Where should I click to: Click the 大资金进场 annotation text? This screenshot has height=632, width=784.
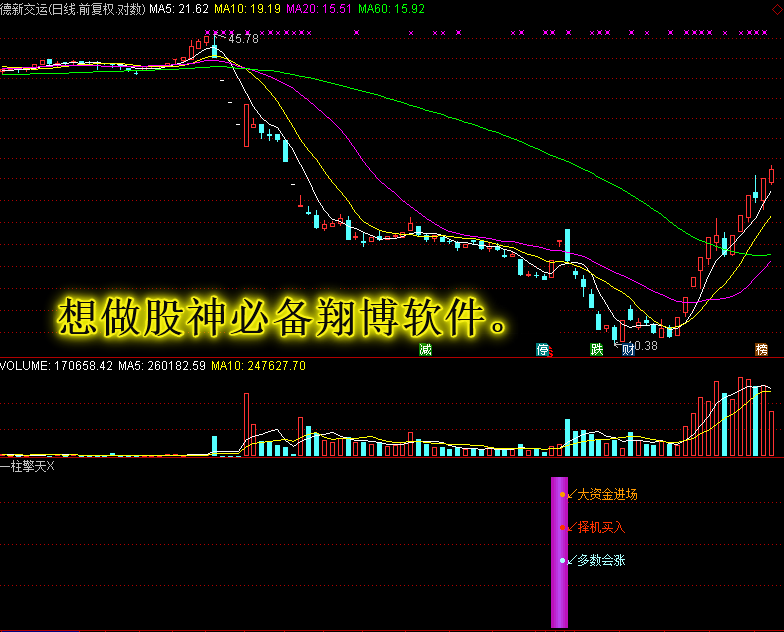click(x=608, y=494)
